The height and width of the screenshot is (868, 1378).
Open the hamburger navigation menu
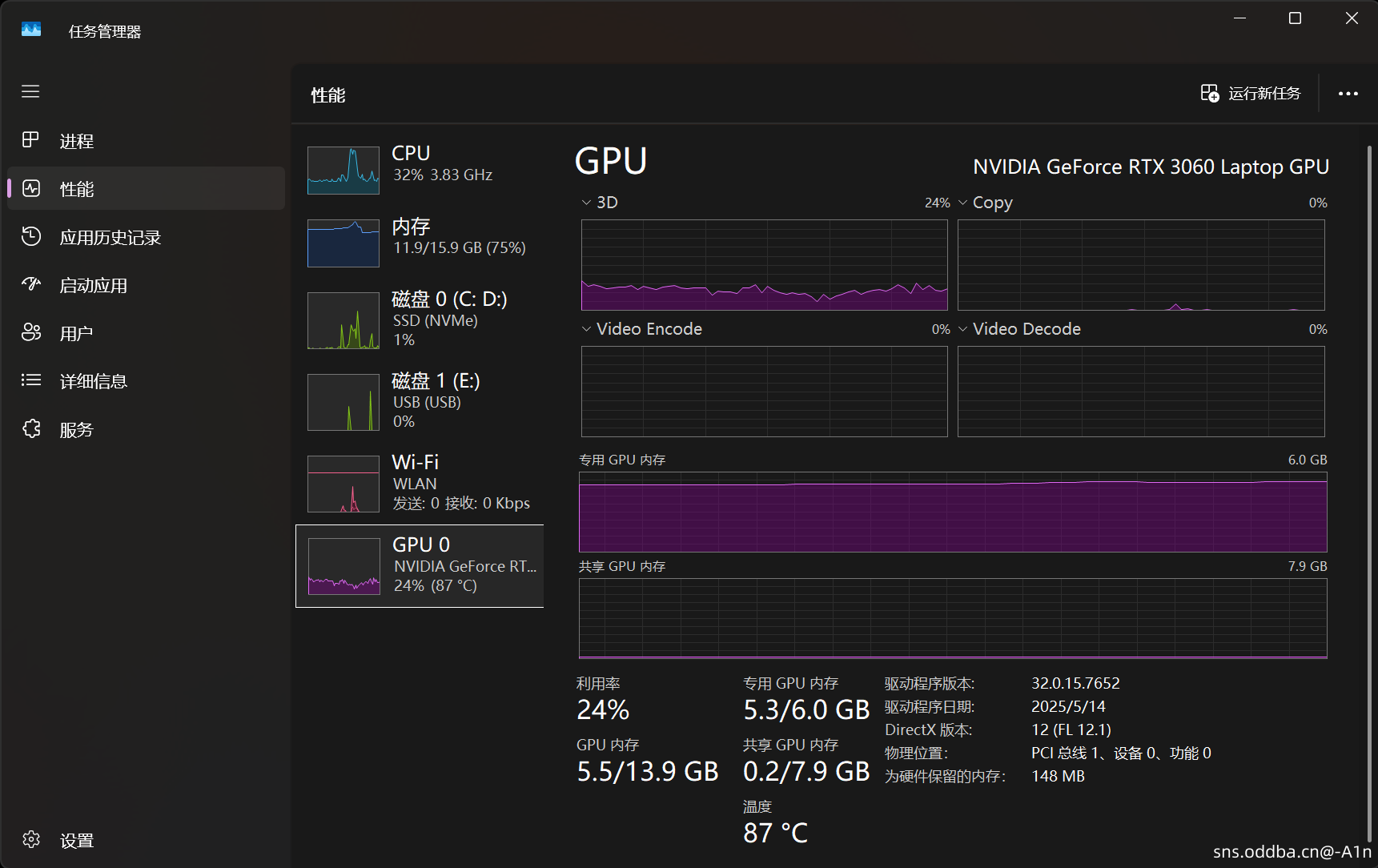(x=30, y=91)
